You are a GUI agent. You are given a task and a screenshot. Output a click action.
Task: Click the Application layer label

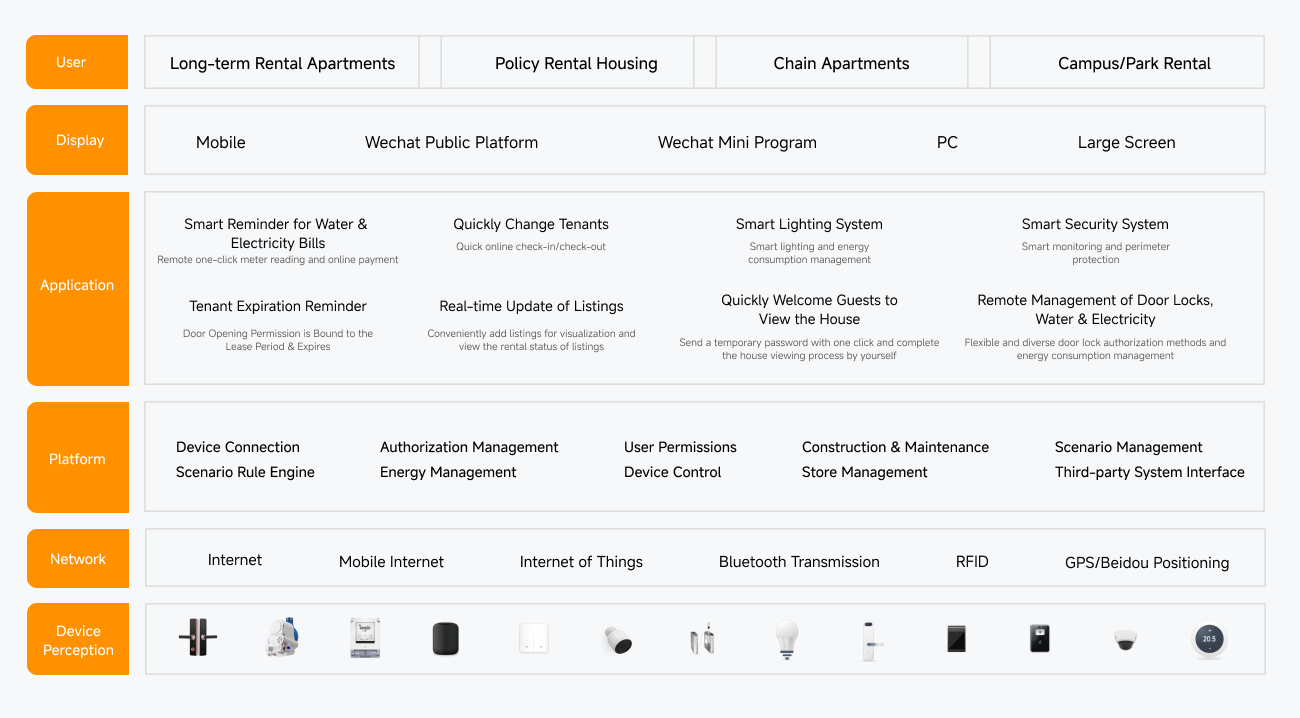point(77,285)
